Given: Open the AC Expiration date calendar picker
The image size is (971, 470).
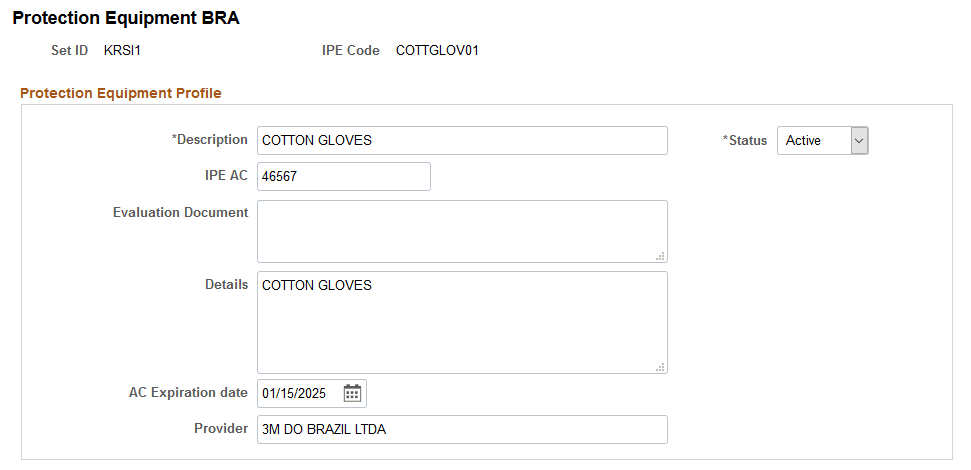Looking at the screenshot, I should click(352, 393).
